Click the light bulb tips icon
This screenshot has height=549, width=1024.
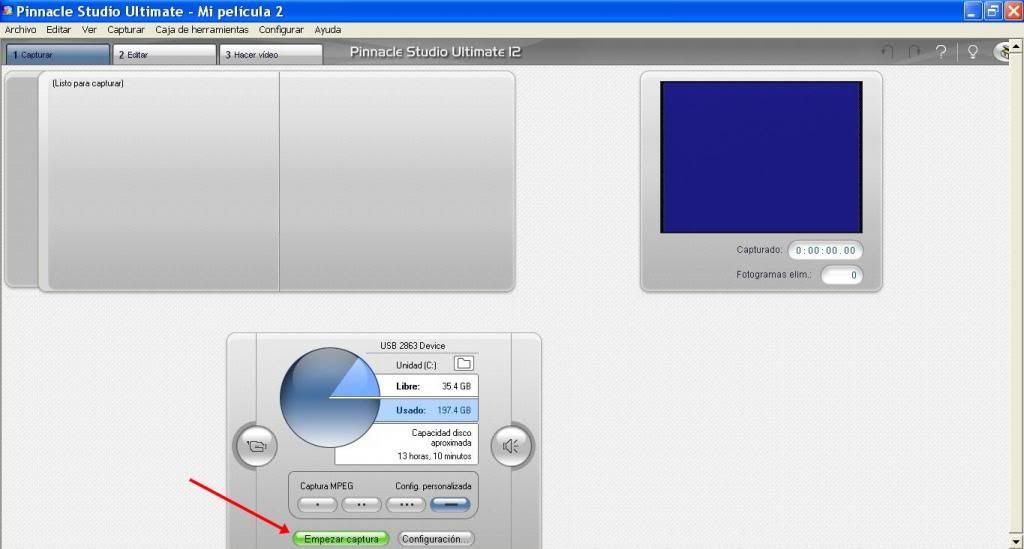tap(972, 53)
